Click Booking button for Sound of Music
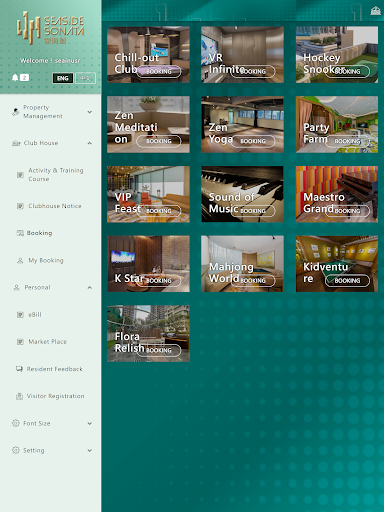This screenshot has height=512, width=384. coord(253,211)
